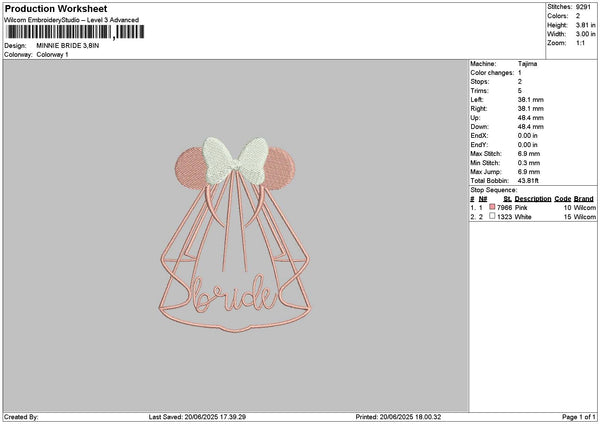Select the 'Pink' description text
Viewport: 600px width, 424px height.
pos(521,208)
